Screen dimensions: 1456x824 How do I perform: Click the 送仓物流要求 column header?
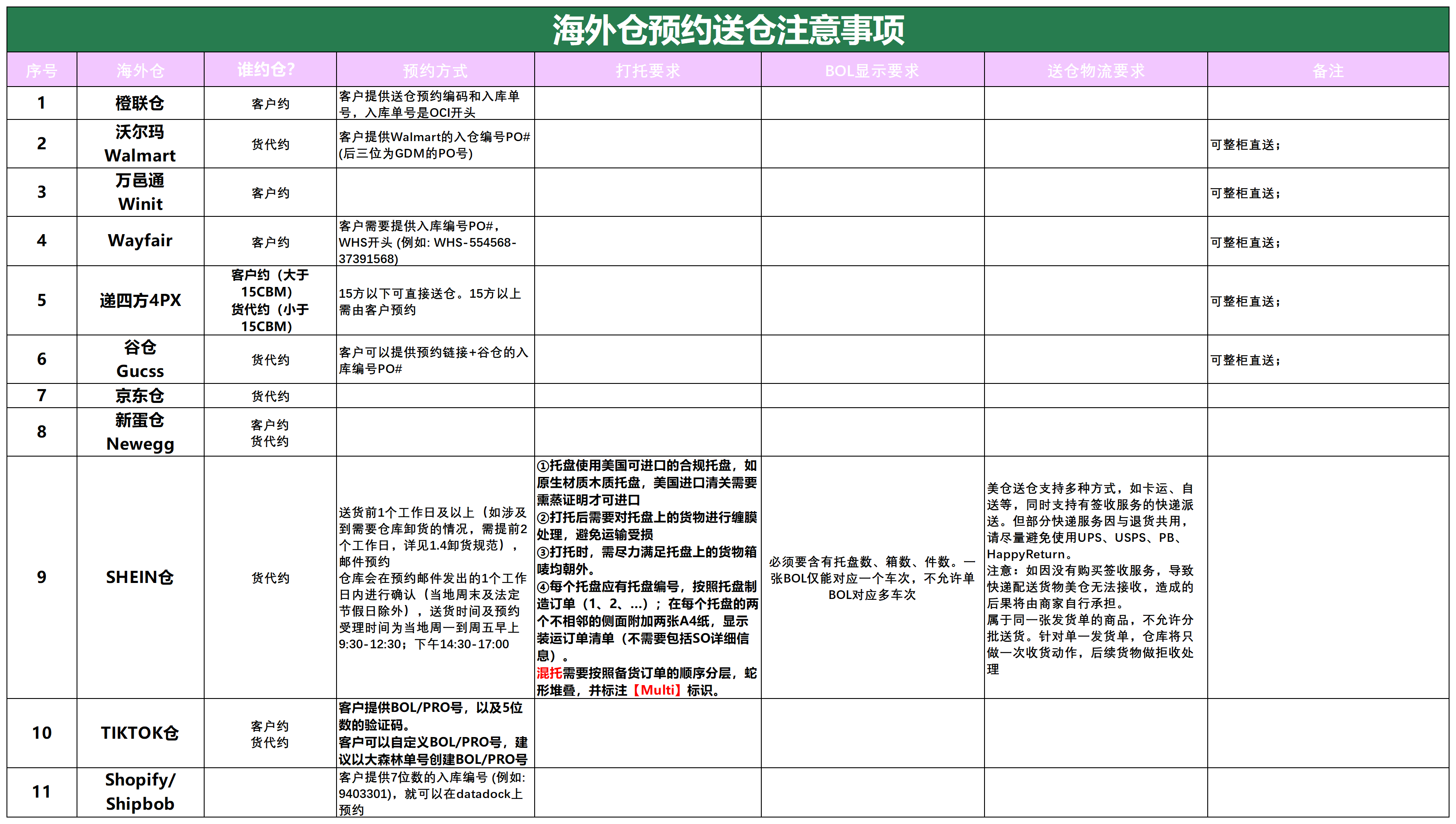(x=1095, y=70)
